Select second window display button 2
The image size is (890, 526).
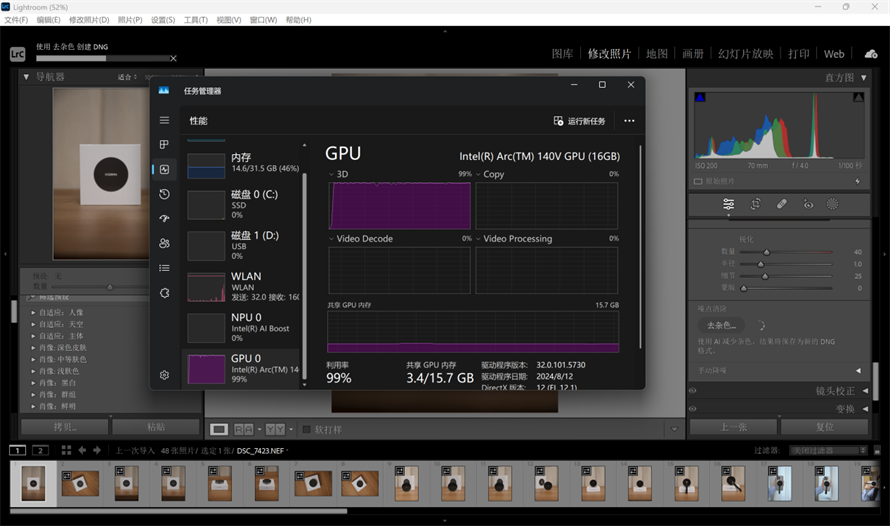coord(40,451)
